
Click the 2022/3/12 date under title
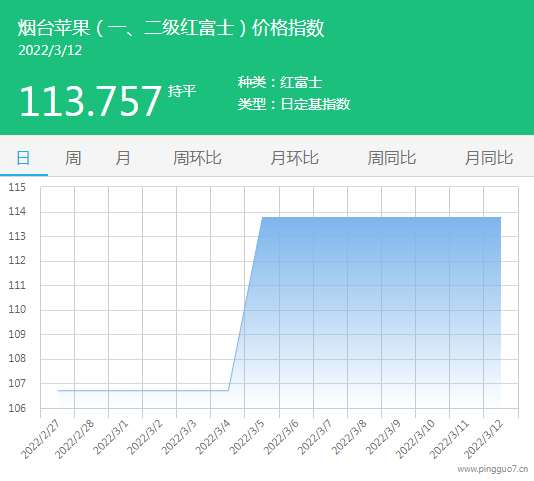(x=50, y=50)
